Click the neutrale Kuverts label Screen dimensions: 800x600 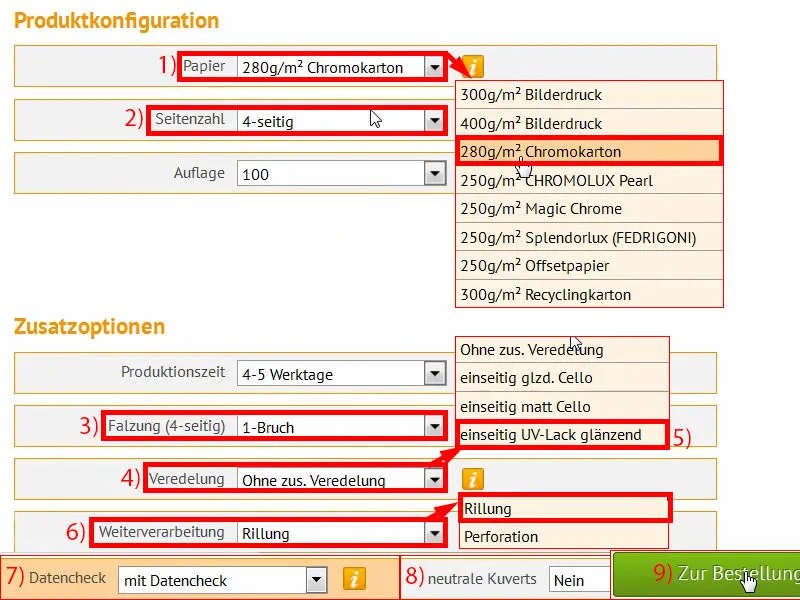click(482, 579)
